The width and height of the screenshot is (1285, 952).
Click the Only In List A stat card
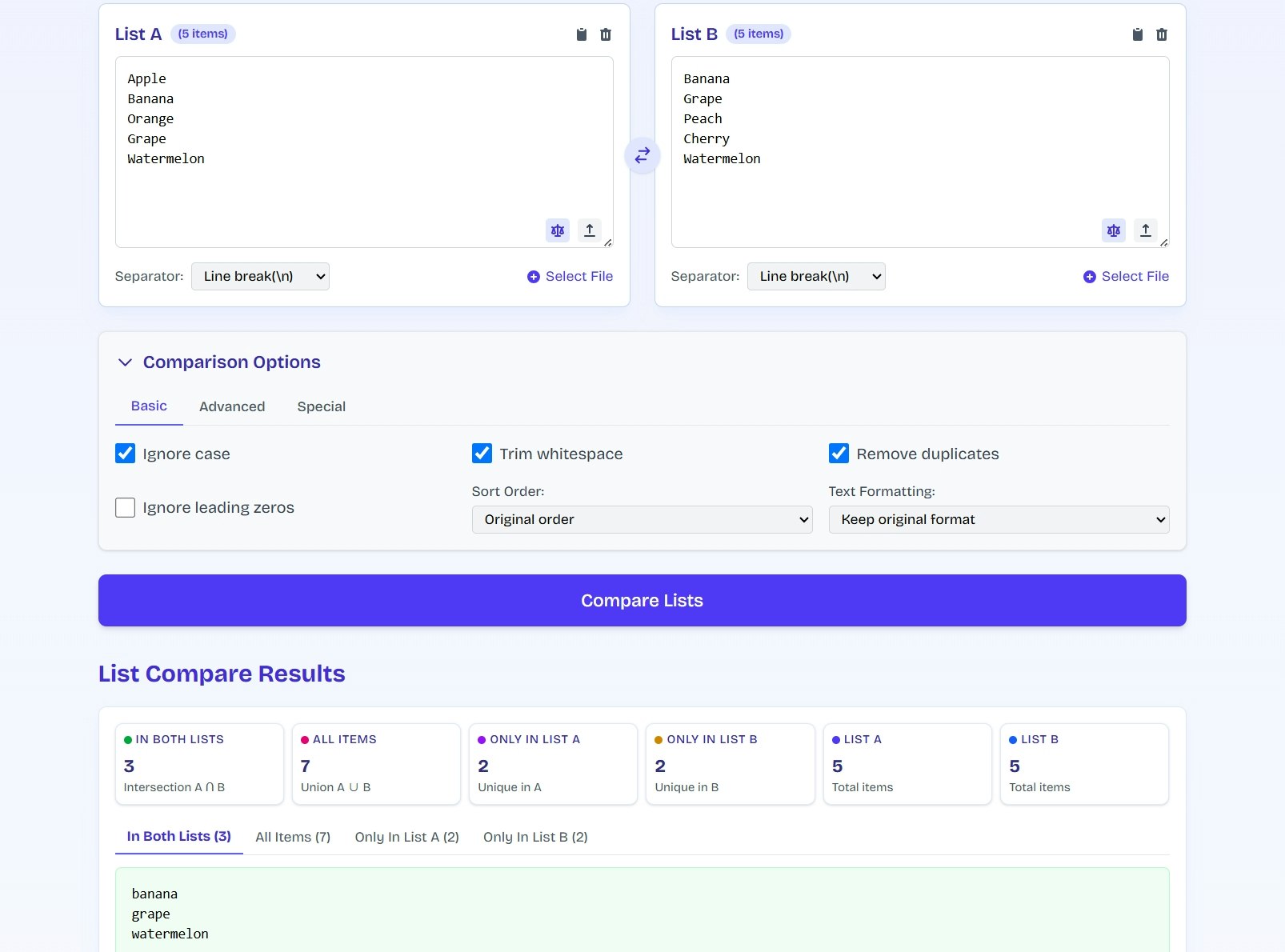(x=553, y=764)
